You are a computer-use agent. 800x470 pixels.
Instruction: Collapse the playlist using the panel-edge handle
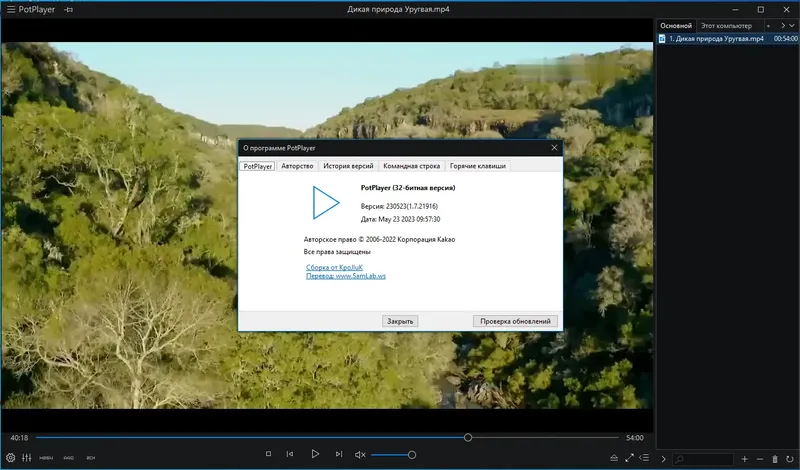(655, 243)
